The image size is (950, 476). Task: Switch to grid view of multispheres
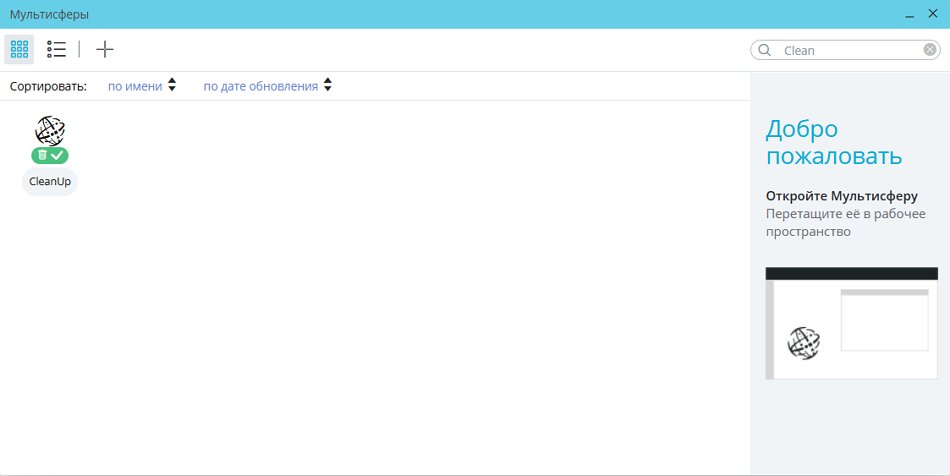[x=19, y=49]
